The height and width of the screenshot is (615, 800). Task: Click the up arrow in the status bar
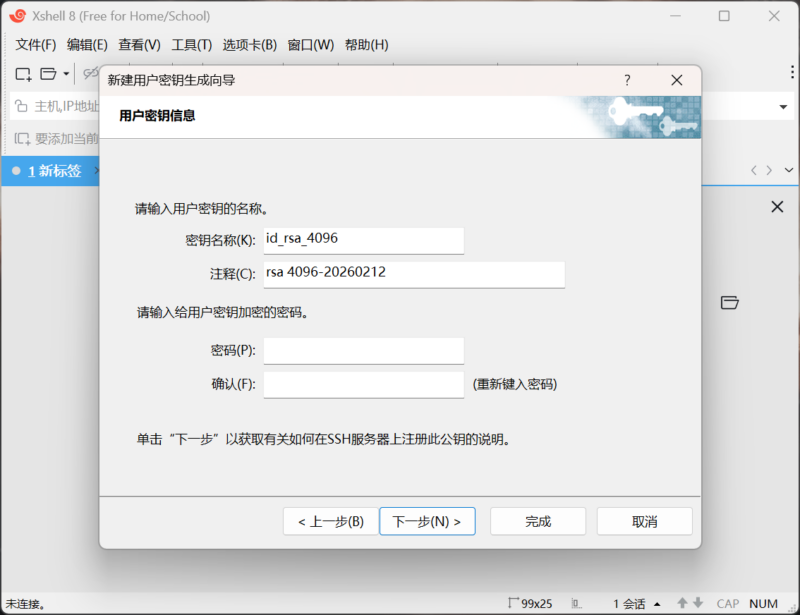coord(683,603)
